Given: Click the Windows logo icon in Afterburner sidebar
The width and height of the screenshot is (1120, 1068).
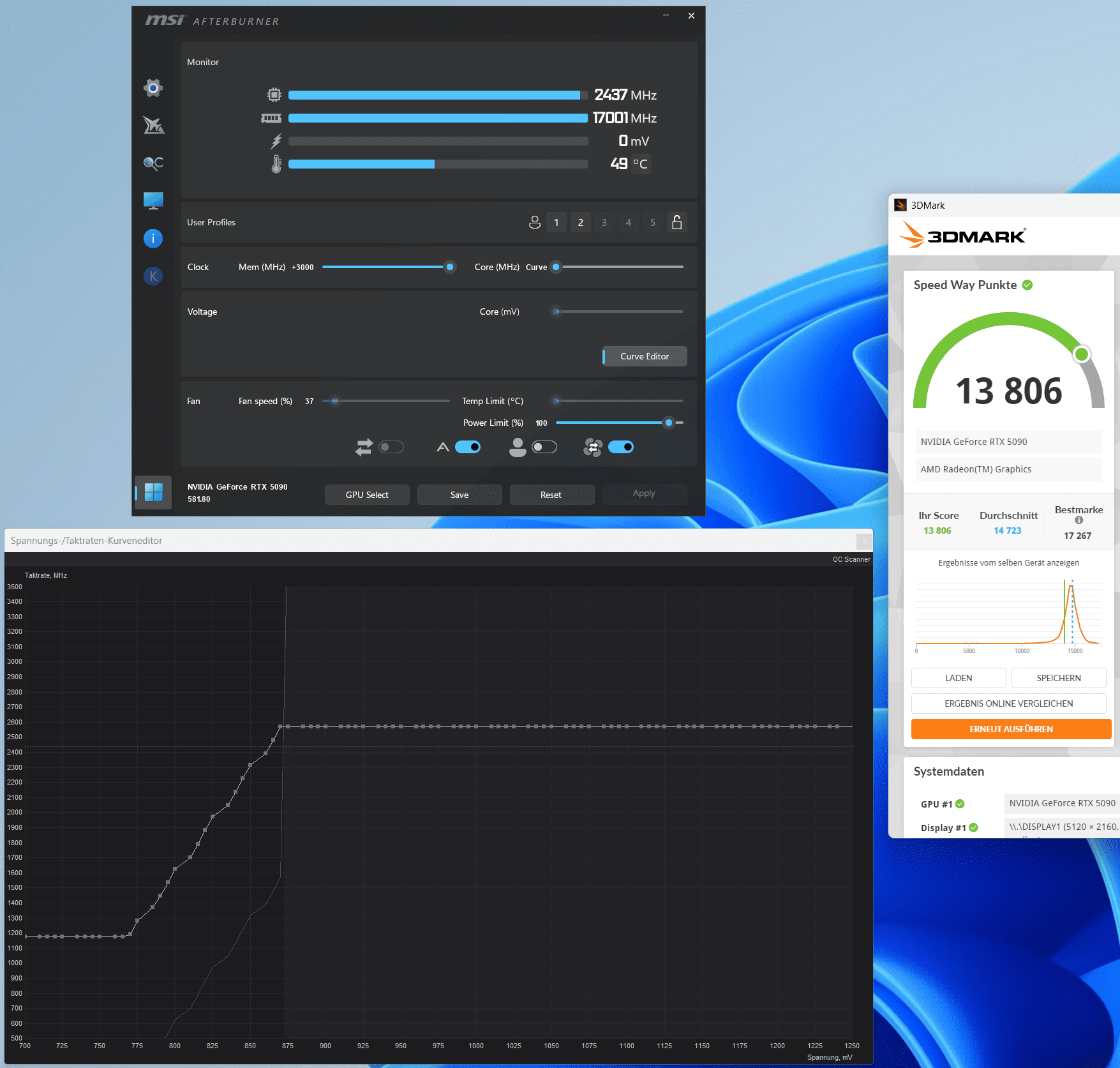Looking at the screenshot, I should [x=153, y=492].
